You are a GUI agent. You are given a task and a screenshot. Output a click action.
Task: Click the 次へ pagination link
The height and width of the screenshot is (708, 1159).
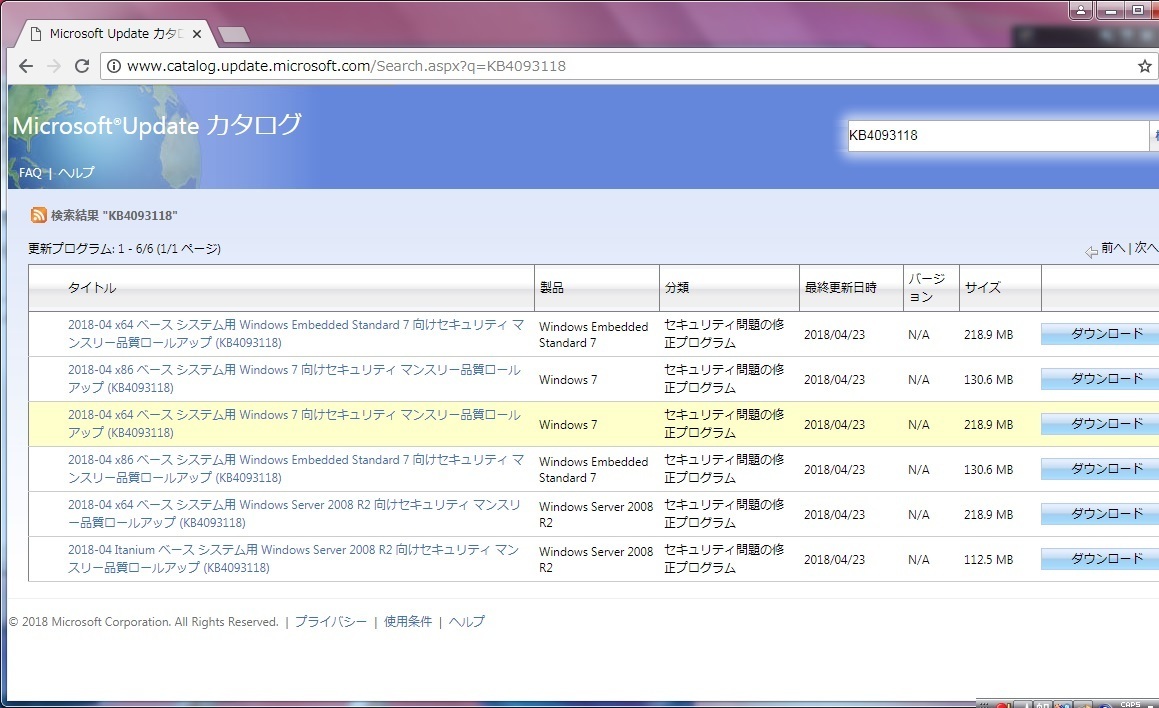pos(1145,248)
